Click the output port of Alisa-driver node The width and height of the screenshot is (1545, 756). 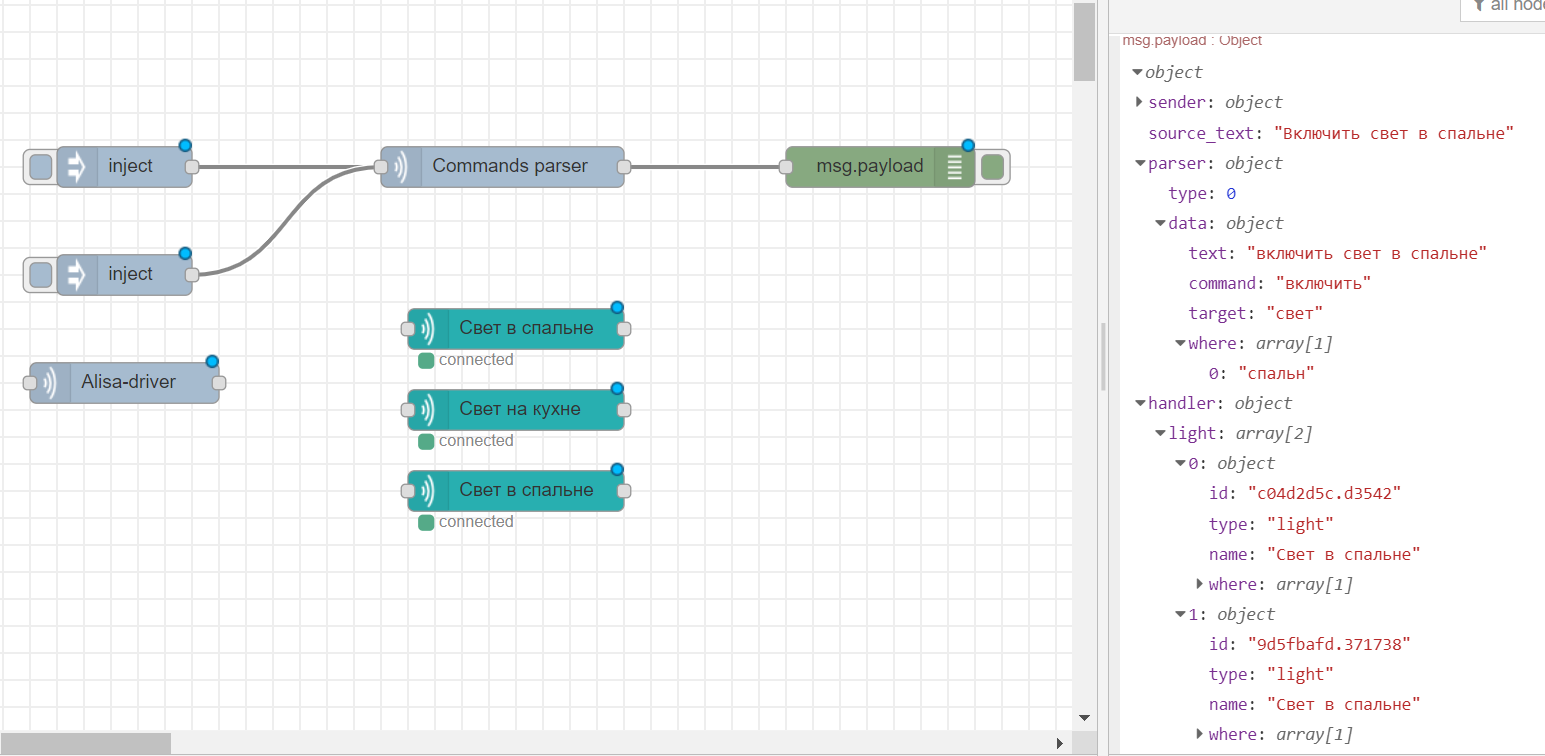pos(219,382)
